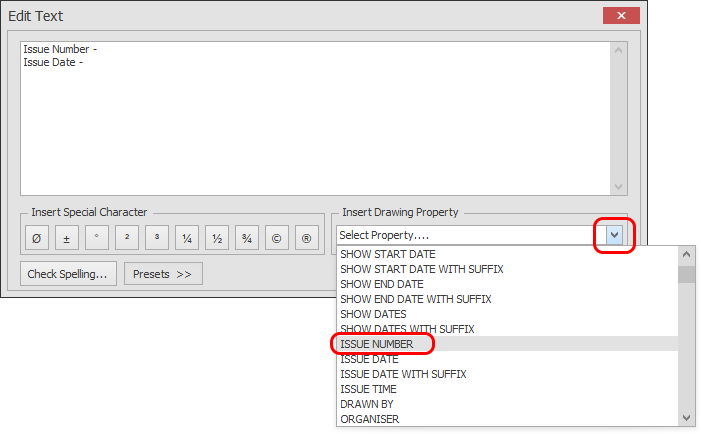Screen dimensions: 701x434
Task: Click the property list scrollbar thumb
Action: point(686,274)
